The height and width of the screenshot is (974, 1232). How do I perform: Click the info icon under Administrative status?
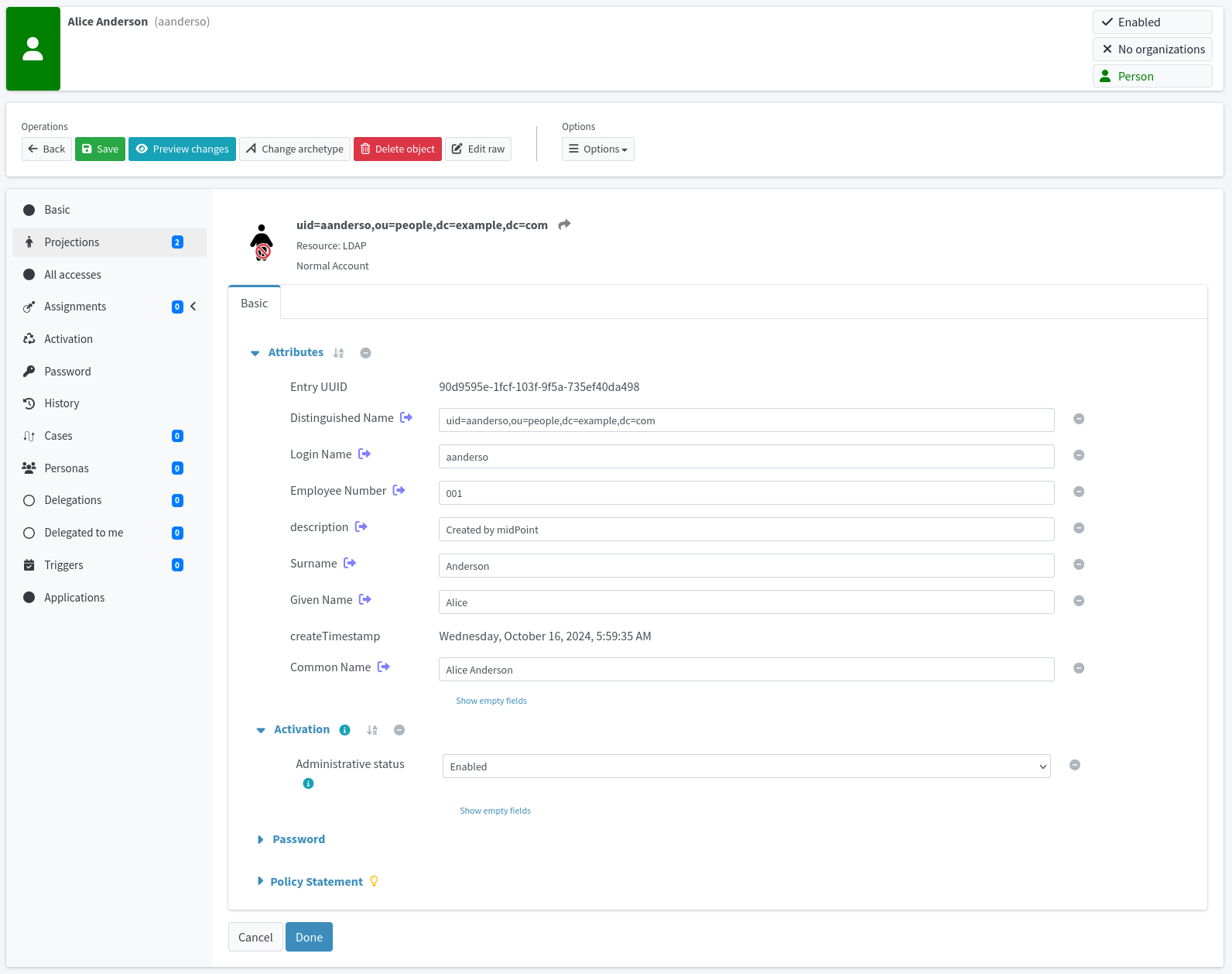(x=308, y=784)
